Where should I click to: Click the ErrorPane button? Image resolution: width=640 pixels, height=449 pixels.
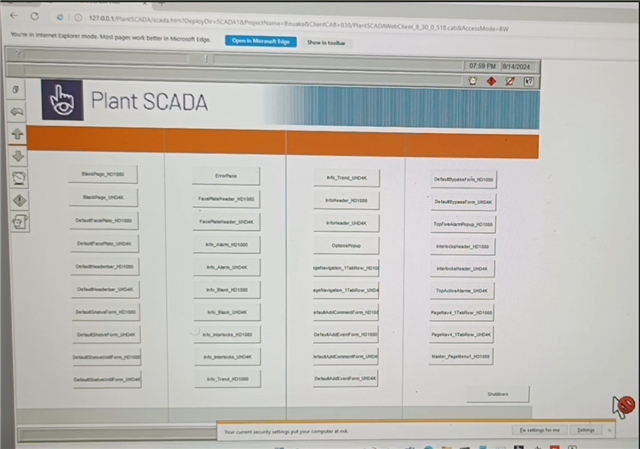[226, 175]
